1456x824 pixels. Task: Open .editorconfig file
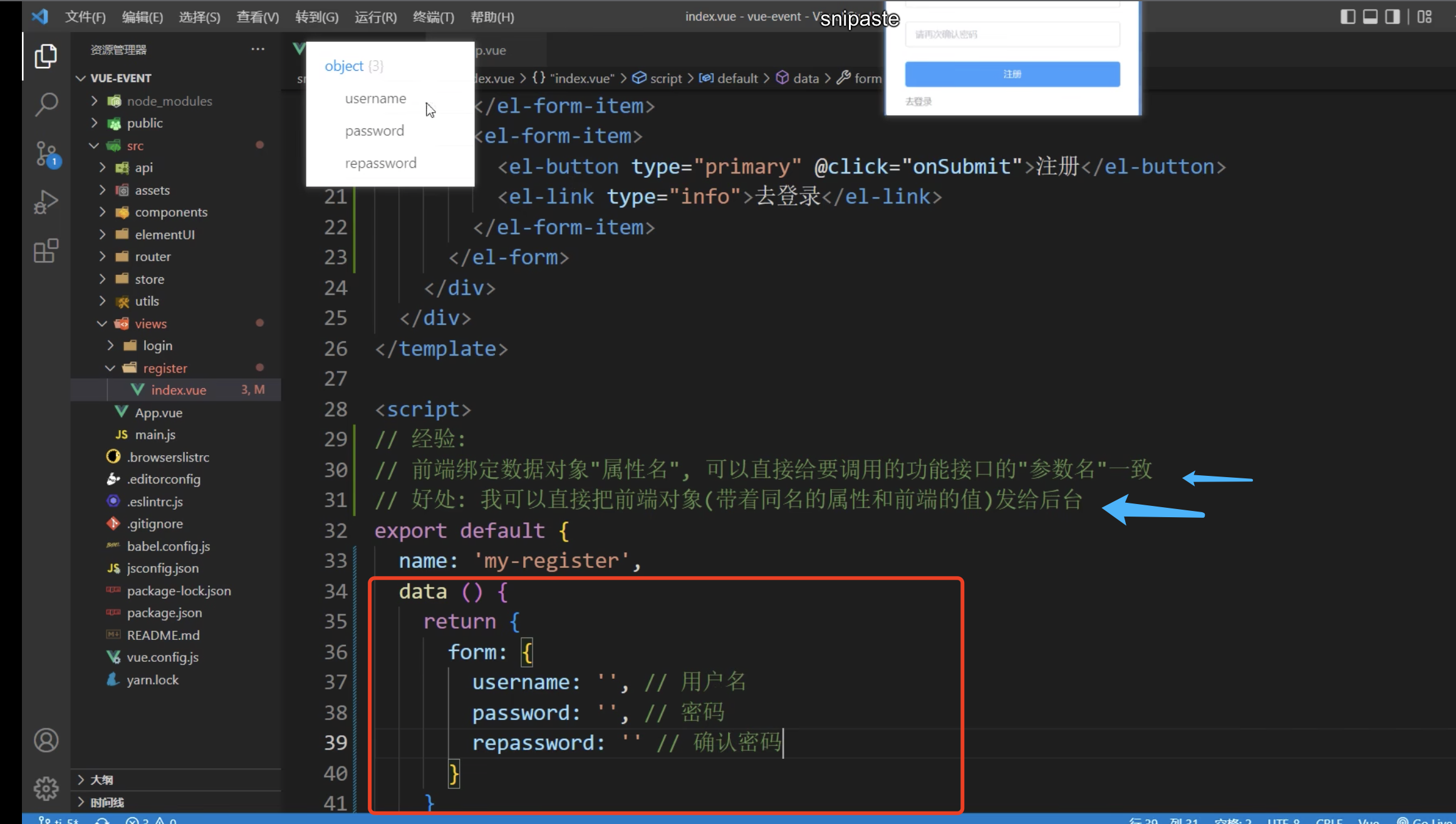point(175,479)
